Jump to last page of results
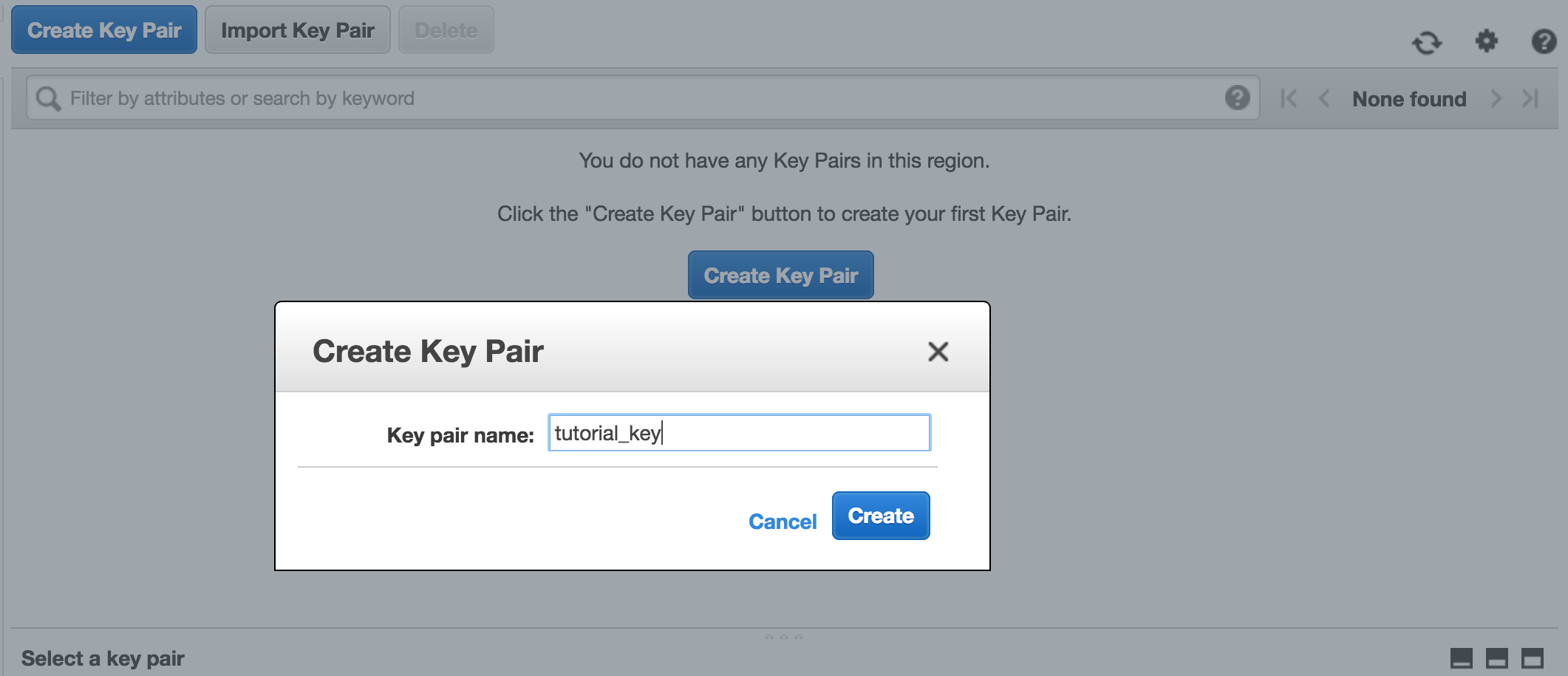Screen dimensions: 1568x676 (1530, 98)
